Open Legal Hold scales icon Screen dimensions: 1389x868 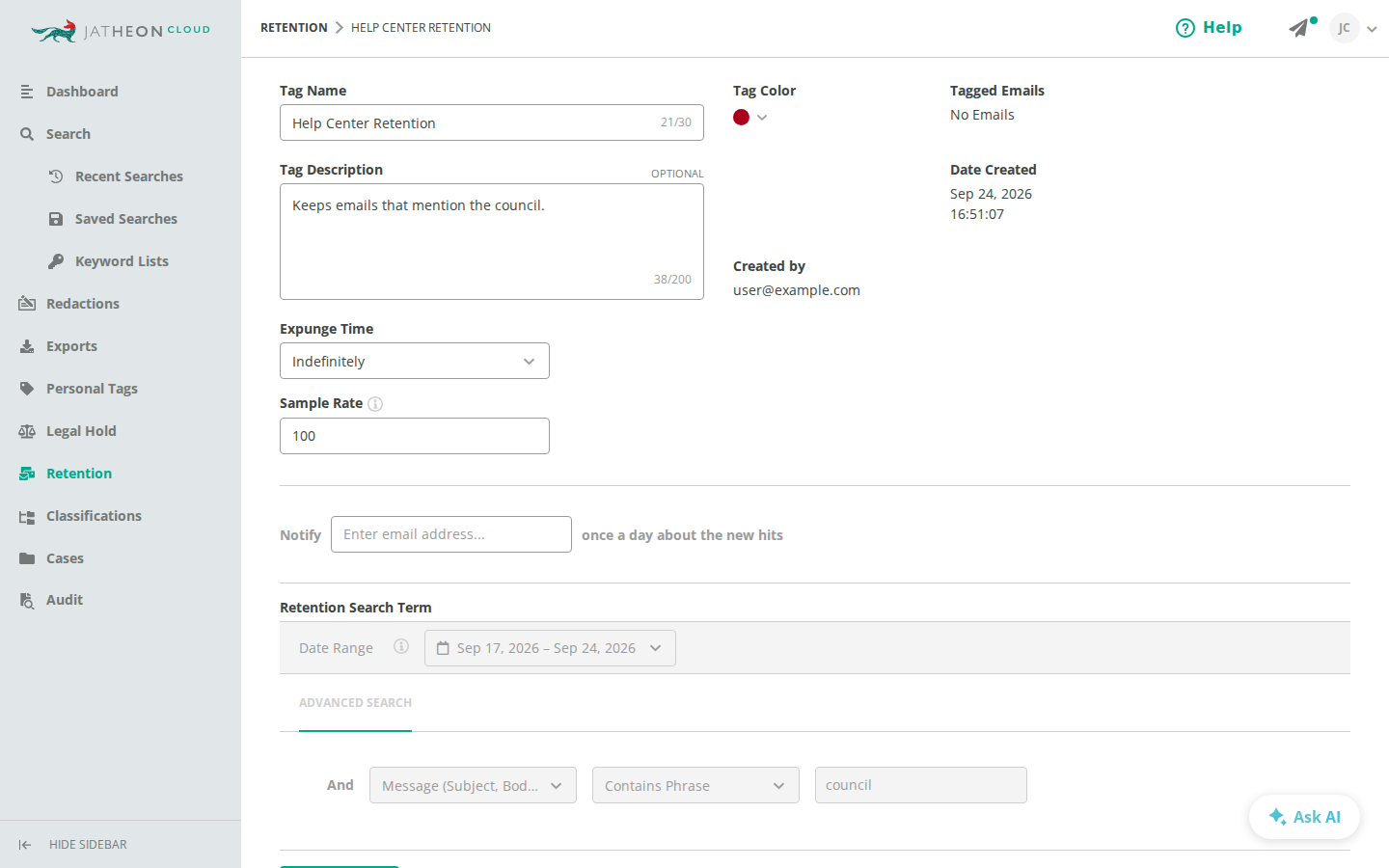(27, 431)
